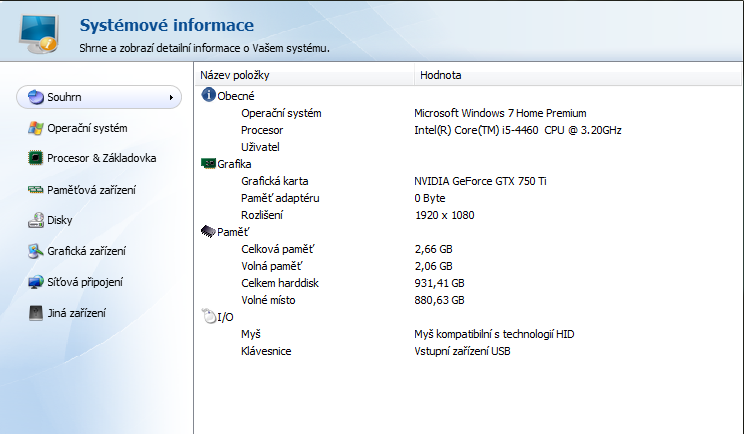This screenshot has width=744, height=434.
Task: Click the 931,41 GB harddisk value
Action: [x=439, y=283]
